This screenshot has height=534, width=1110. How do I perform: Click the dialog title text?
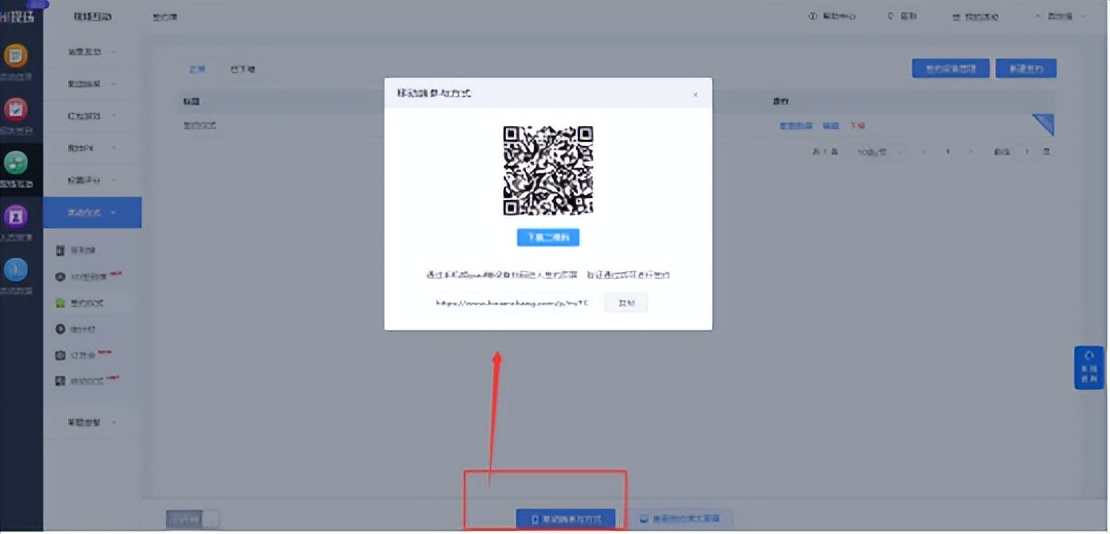pos(434,93)
